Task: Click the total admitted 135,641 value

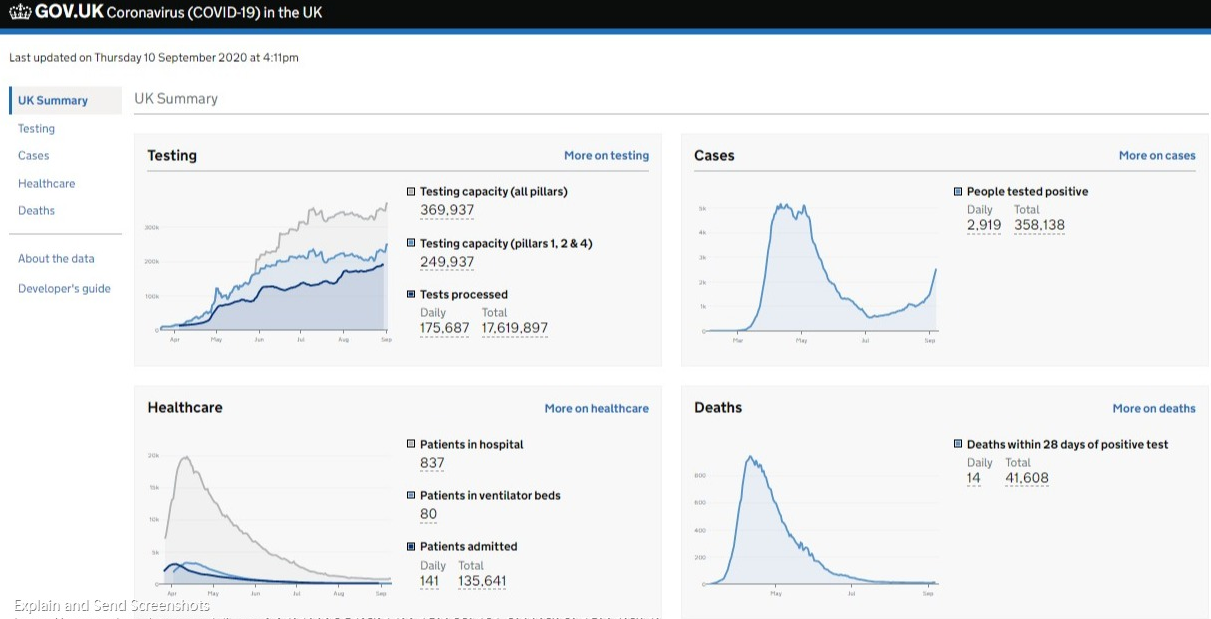Action: pyautogui.click(x=482, y=581)
